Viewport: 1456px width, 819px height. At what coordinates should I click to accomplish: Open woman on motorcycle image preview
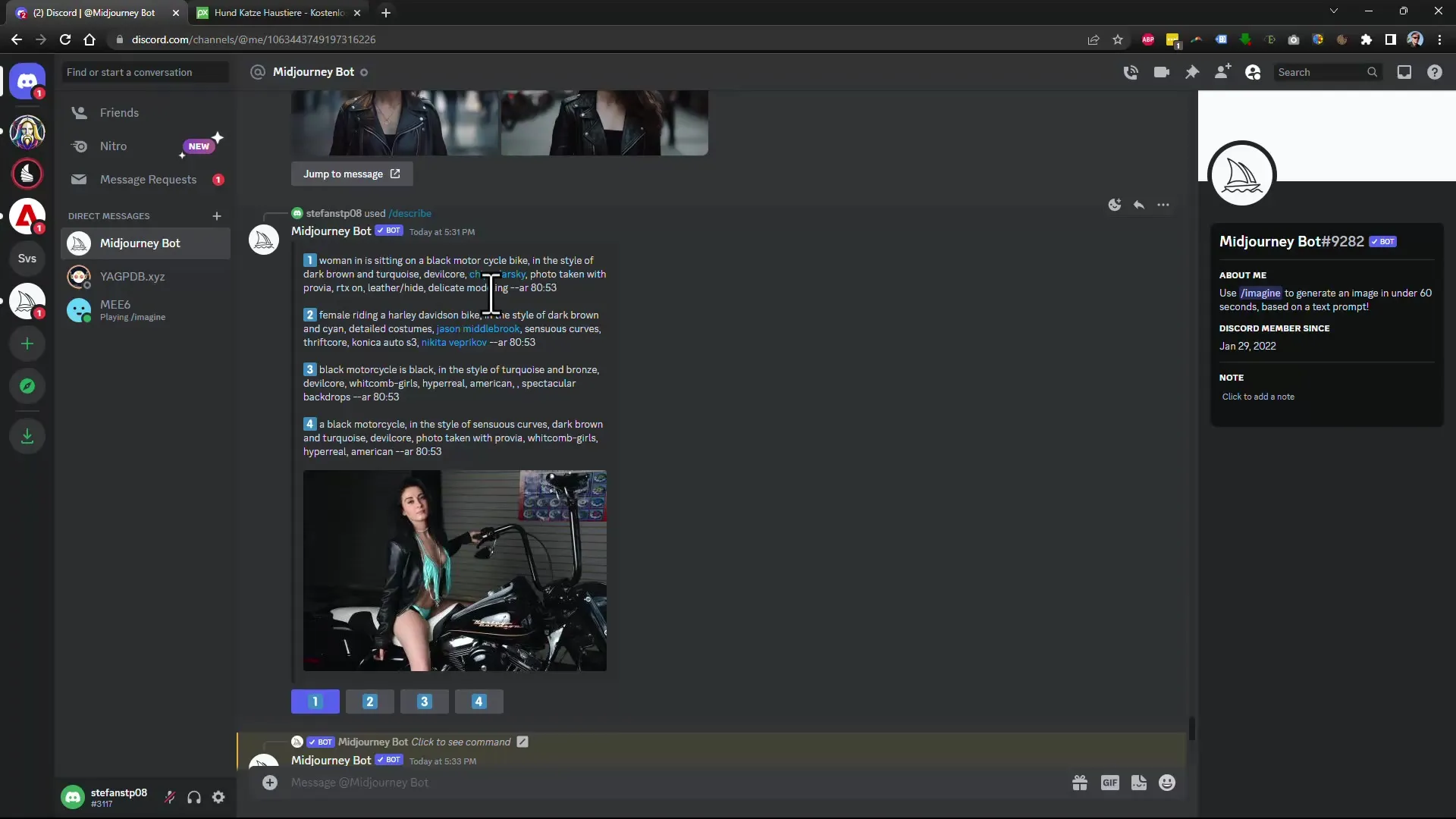455,570
